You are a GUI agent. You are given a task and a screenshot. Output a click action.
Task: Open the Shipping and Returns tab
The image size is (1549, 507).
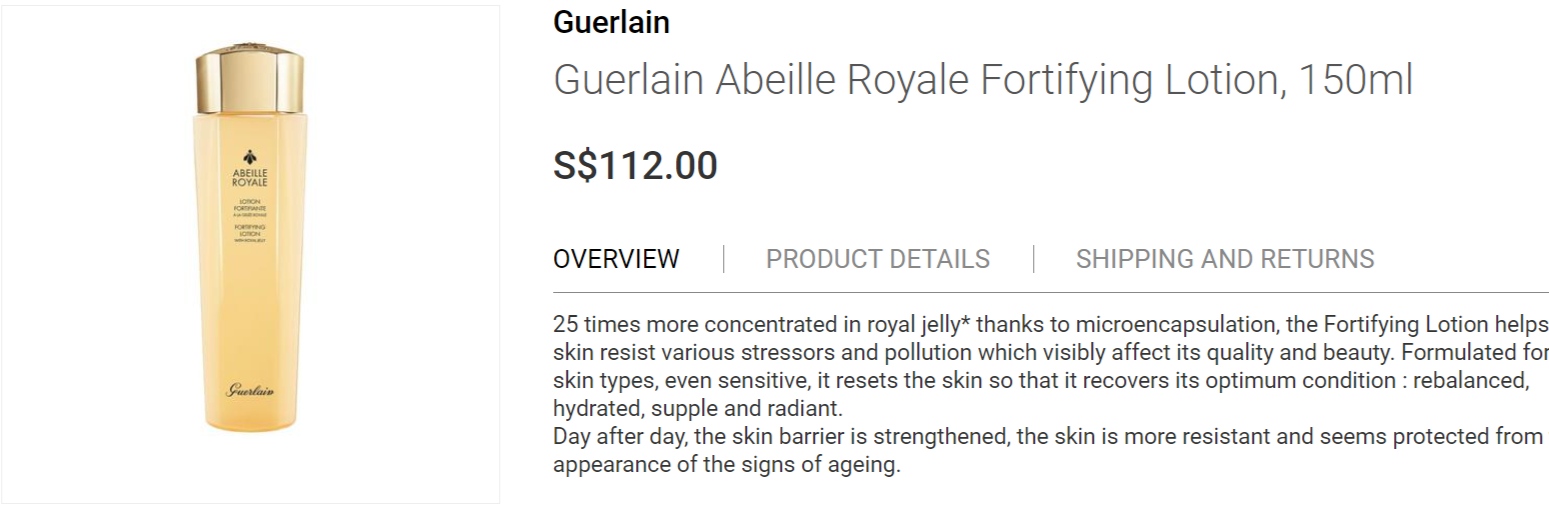pyautogui.click(x=1224, y=259)
